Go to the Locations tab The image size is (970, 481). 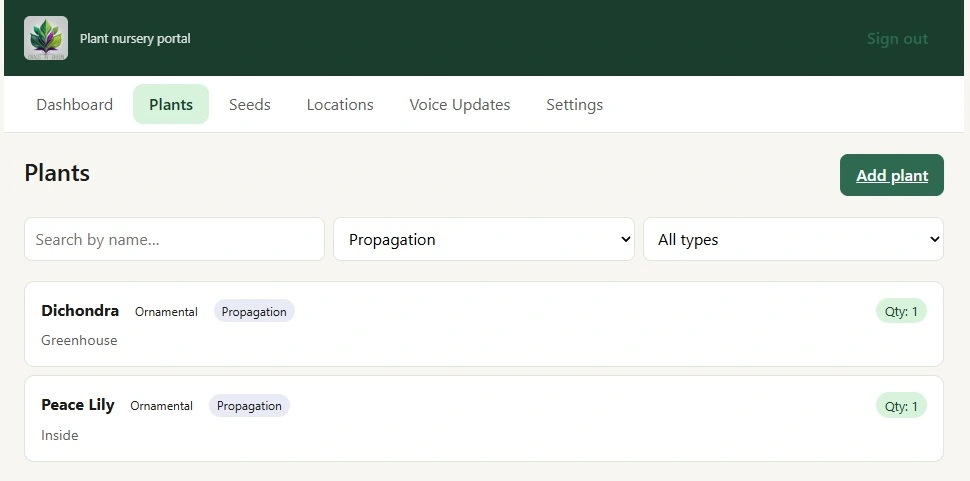pos(340,104)
